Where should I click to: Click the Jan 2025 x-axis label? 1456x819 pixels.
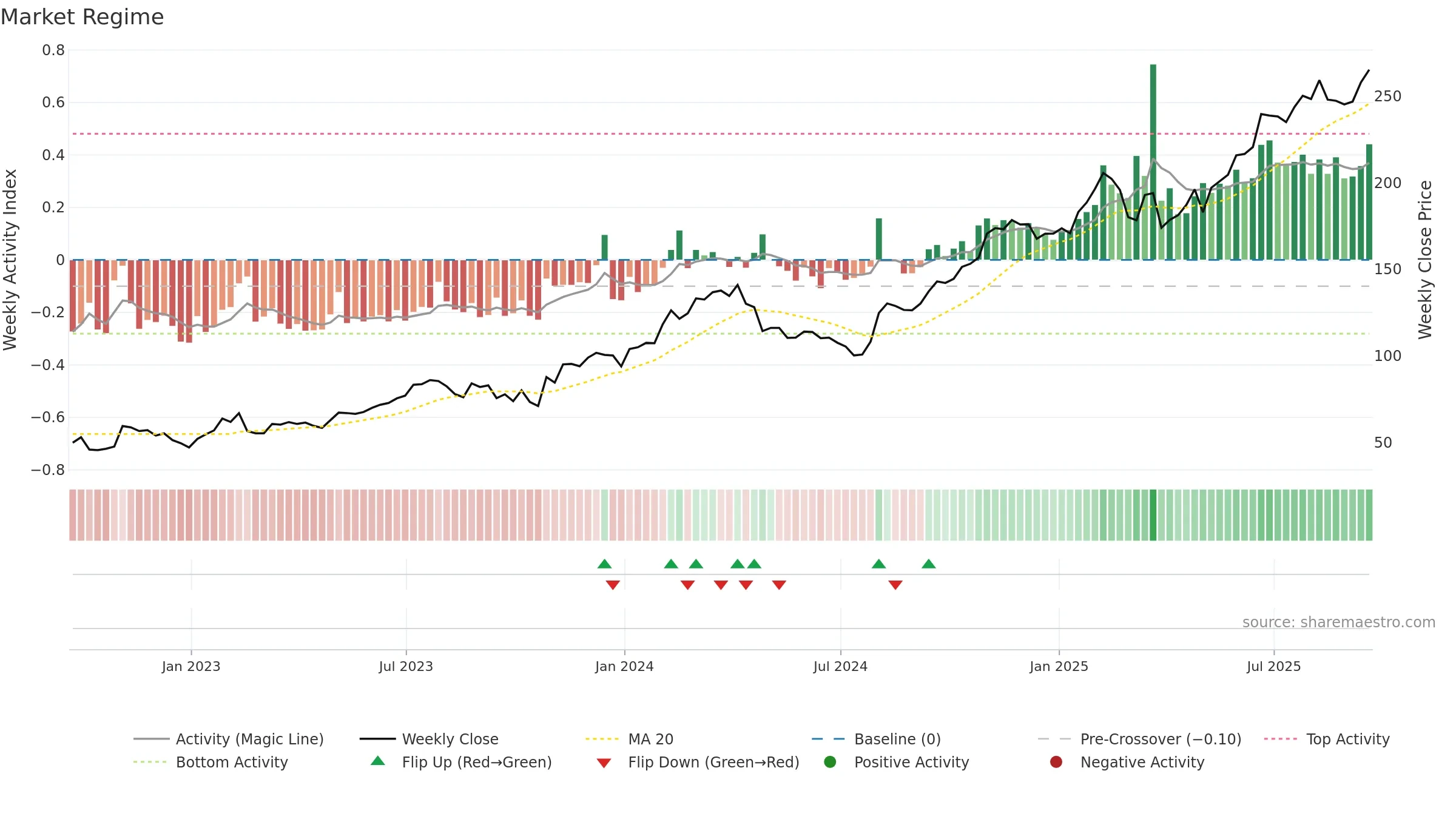click(x=1059, y=666)
